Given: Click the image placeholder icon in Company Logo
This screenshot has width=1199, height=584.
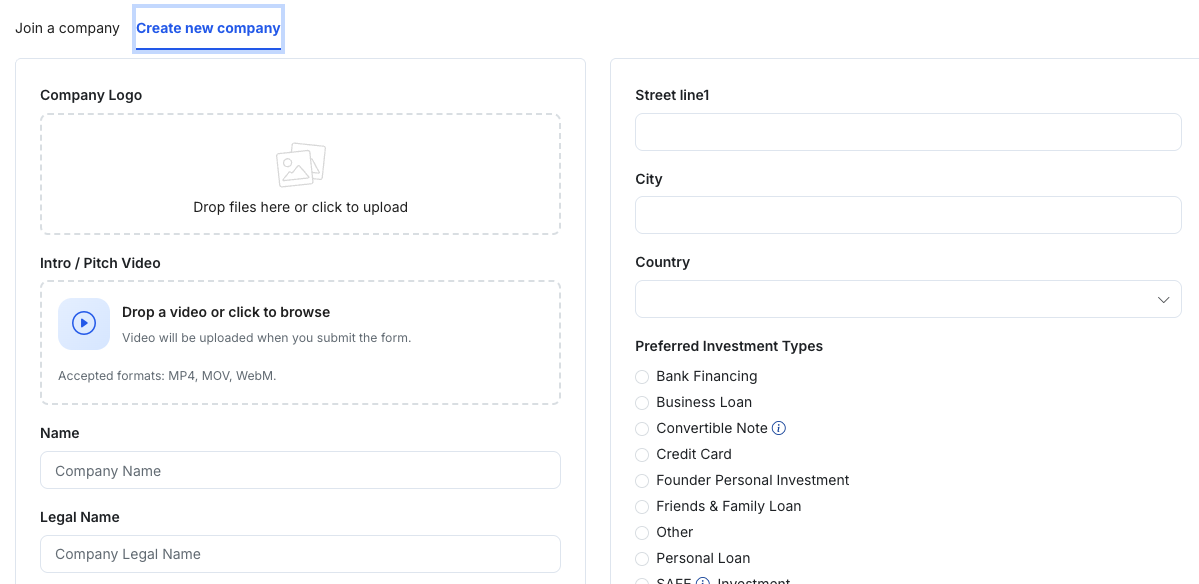Looking at the screenshot, I should tap(300, 165).
